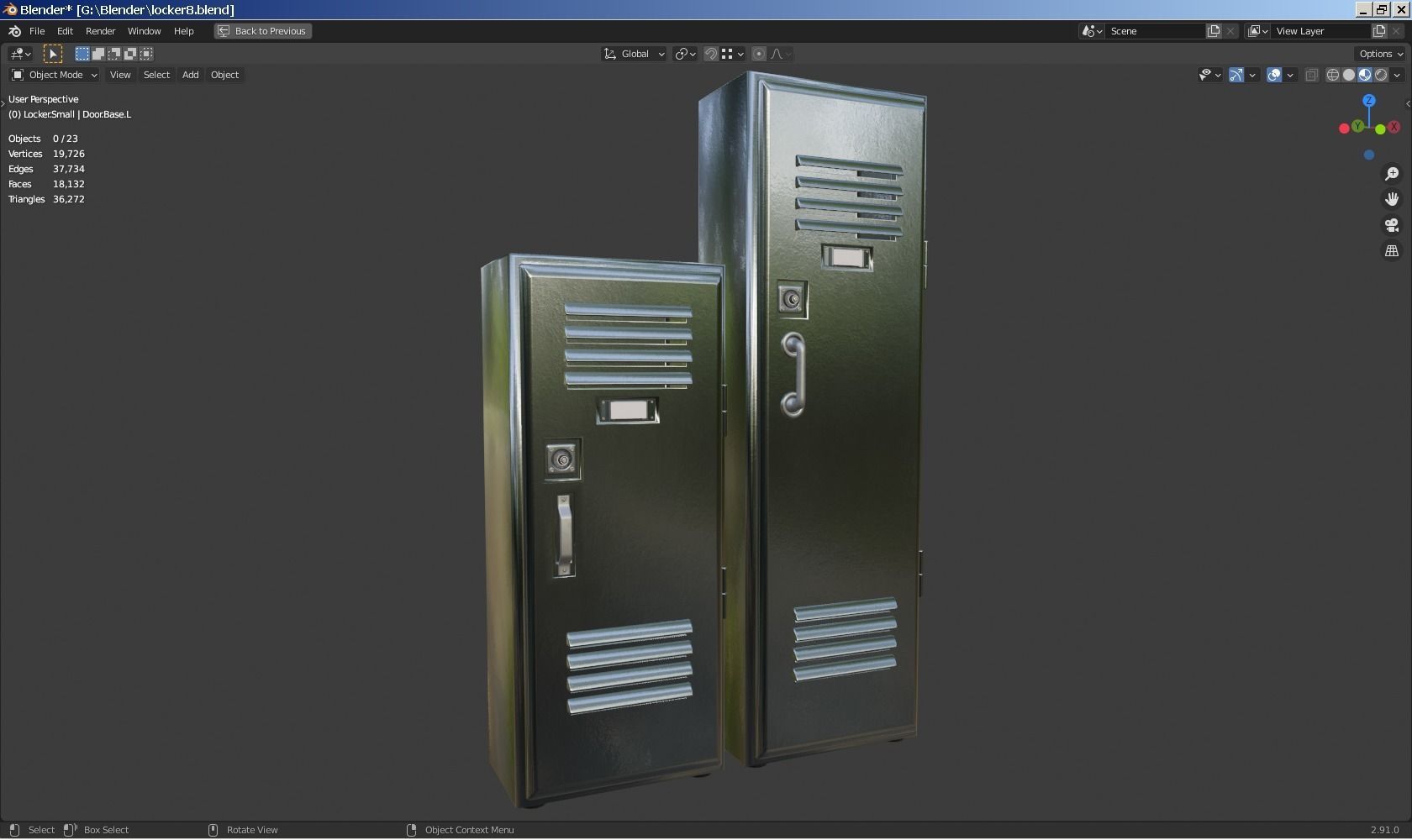Switch to Rendered viewport shading icon
1412x840 pixels.
pos(1381,75)
